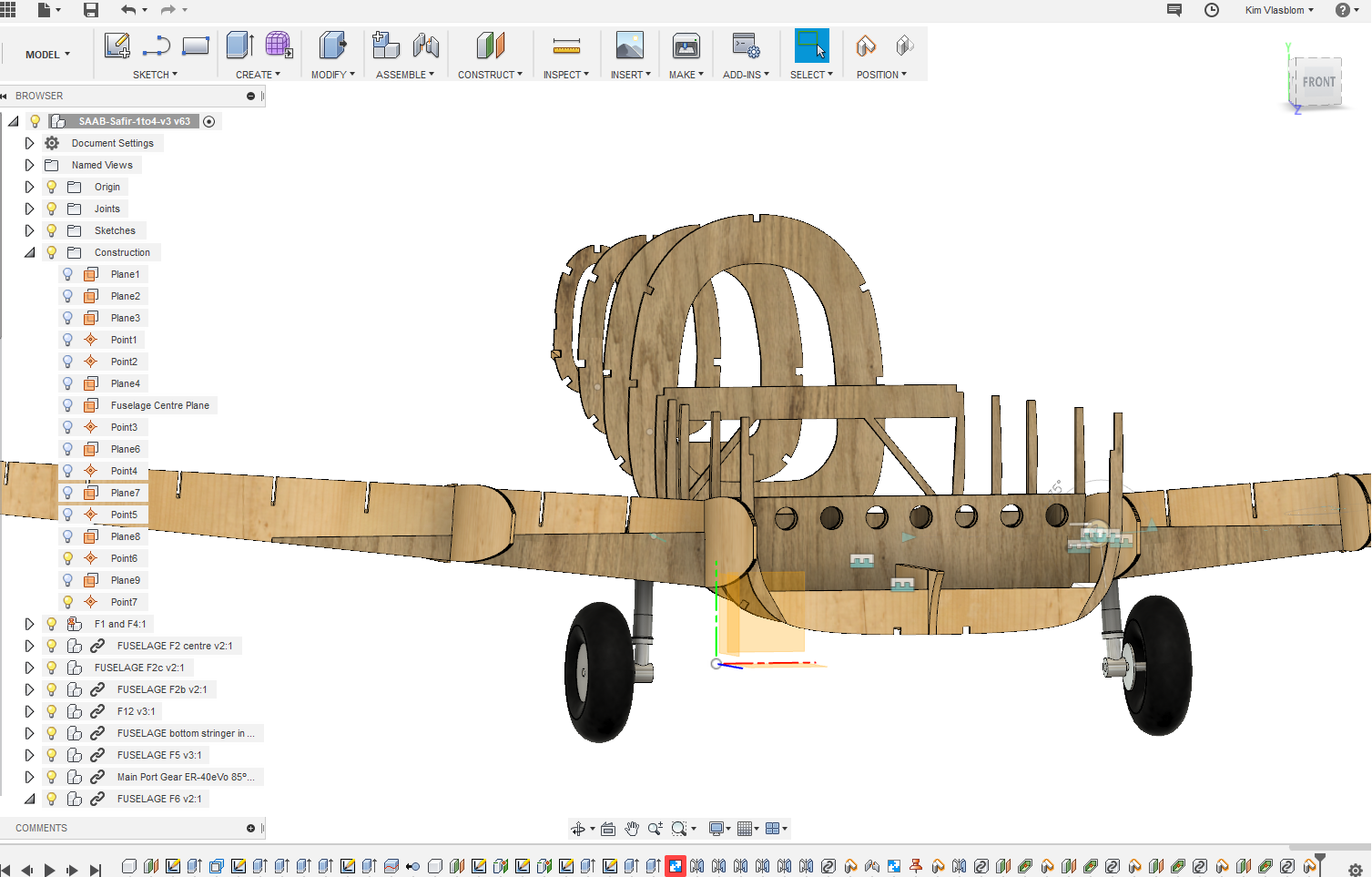Click the Press Pull icon in Modify
The image size is (1372, 877).
332,46
